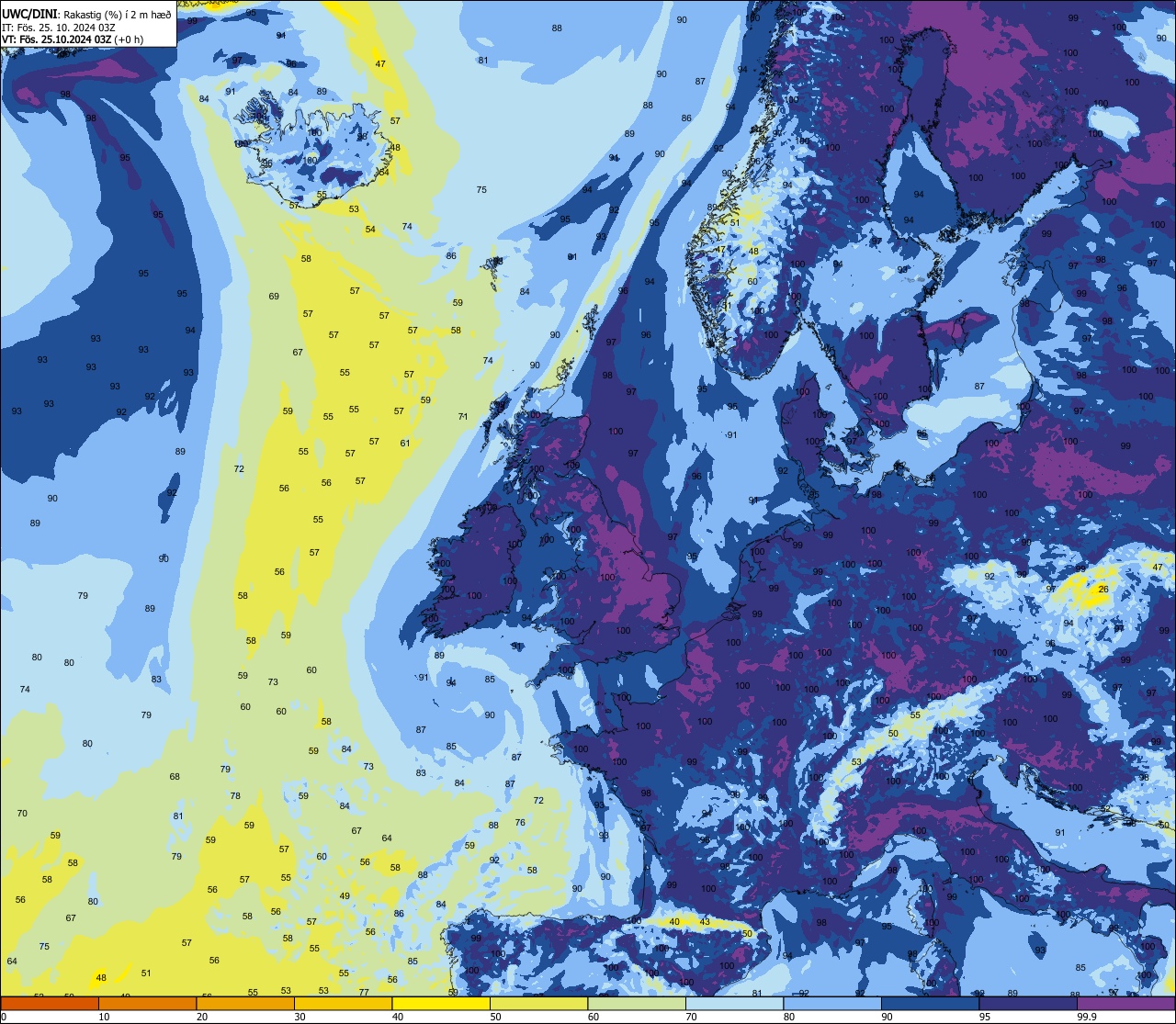The width and height of the screenshot is (1176, 1024).
Task: Click the 90–95 dark blue legend swatch
Action: [x=930, y=1003]
